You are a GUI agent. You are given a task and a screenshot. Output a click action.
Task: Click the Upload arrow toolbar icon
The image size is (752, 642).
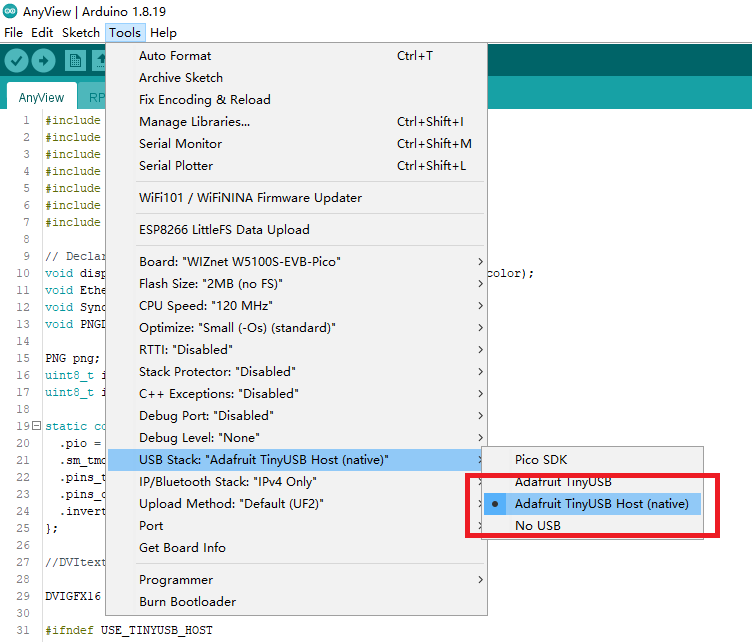point(44,61)
